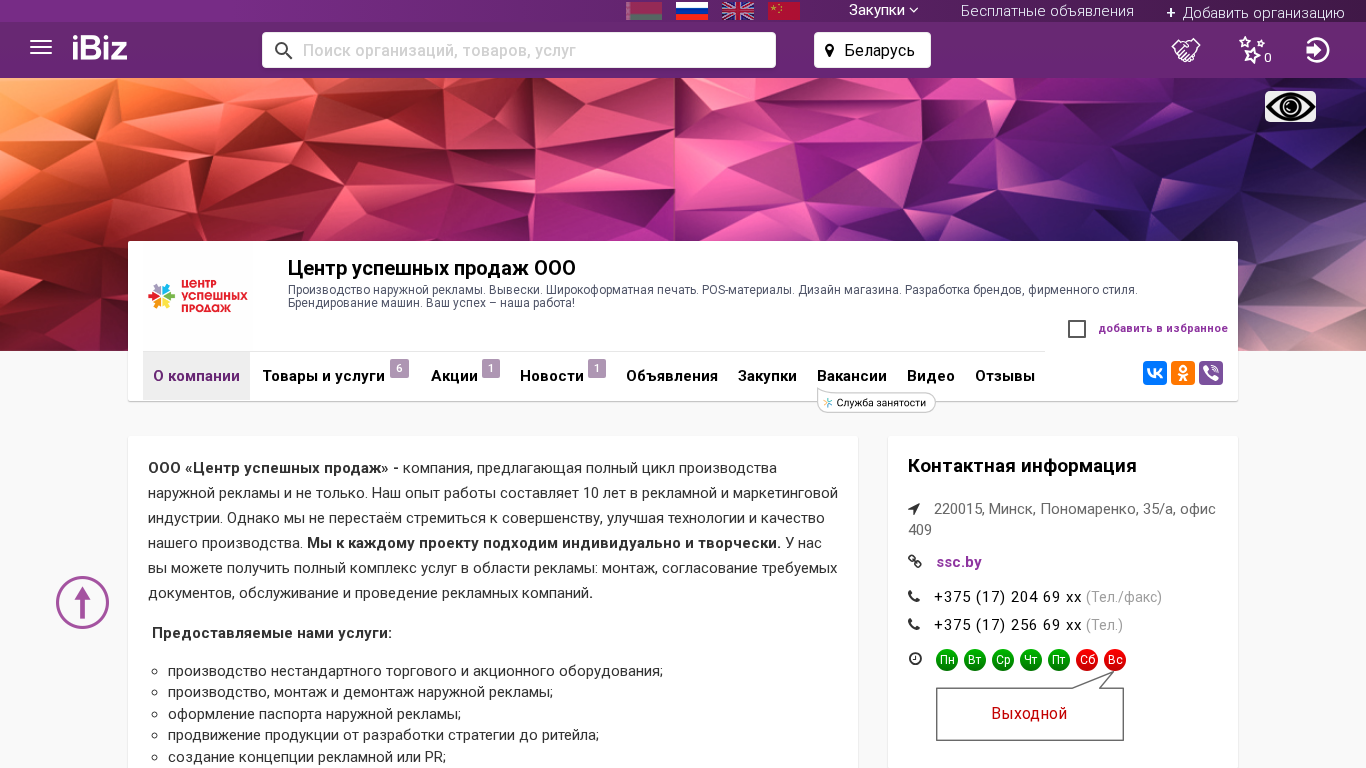Open favorites stars icon
The height and width of the screenshot is (768, 1366).
click(x=1252, y=50)
